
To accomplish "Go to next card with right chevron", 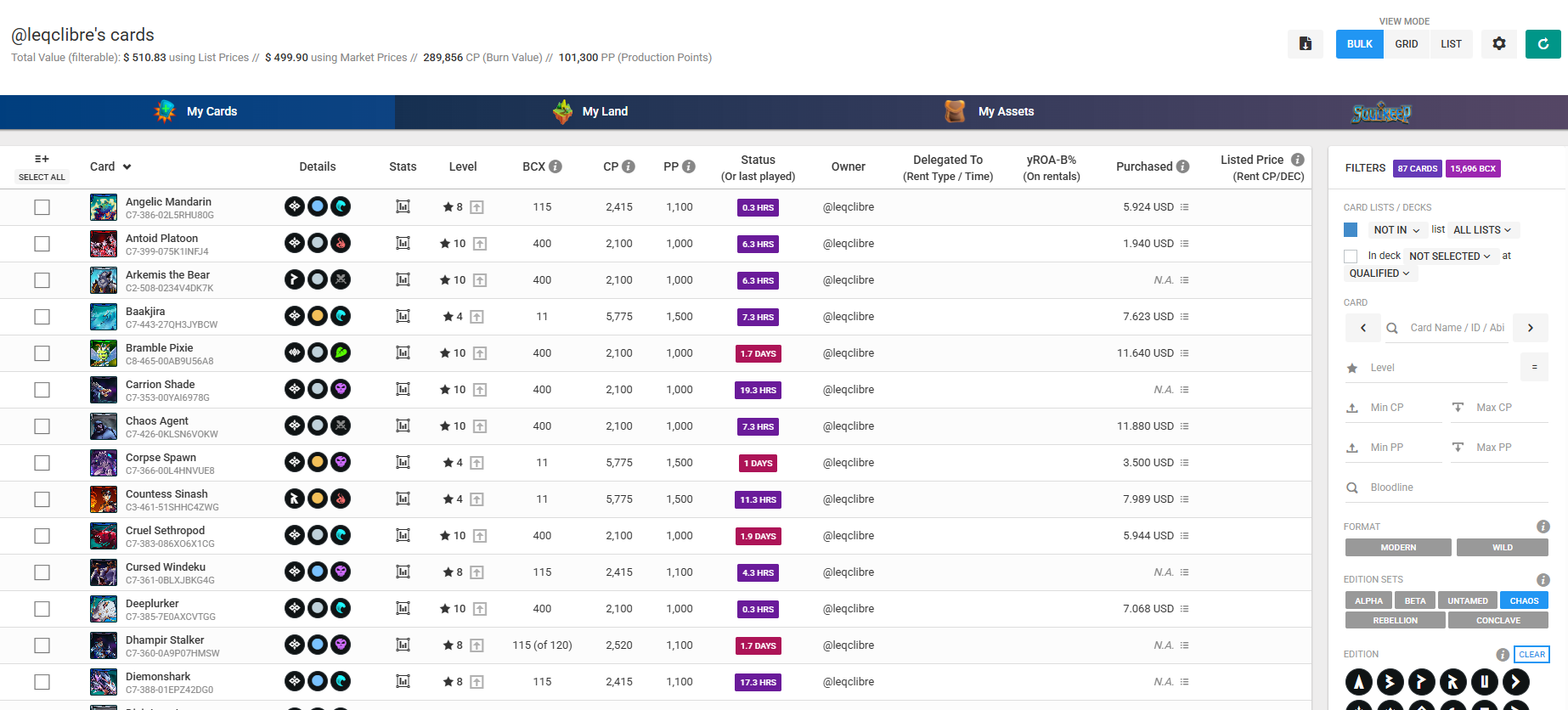I will pyautogui.click(x=1531, y=328).
